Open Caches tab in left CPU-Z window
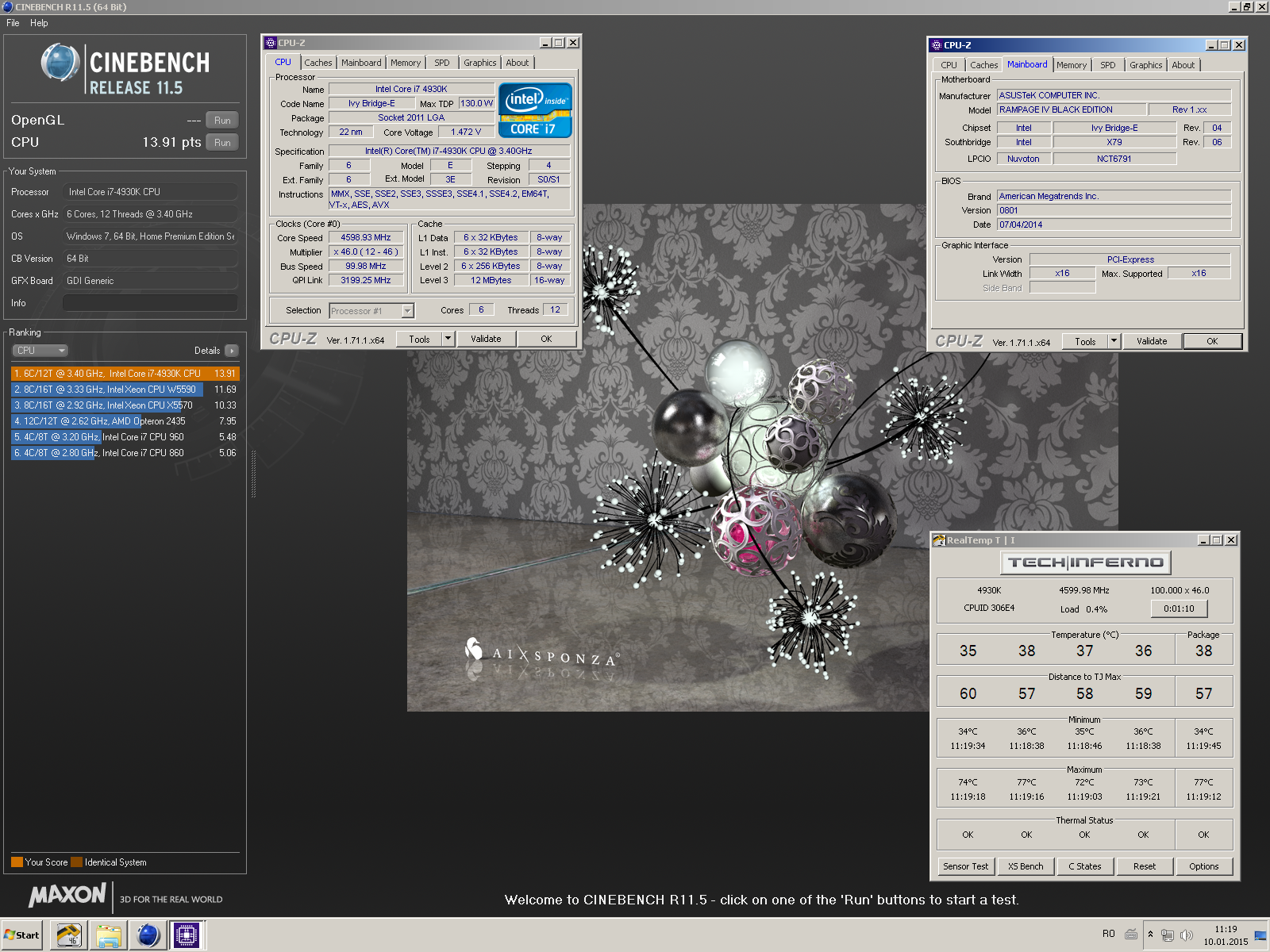 [318, 63]
